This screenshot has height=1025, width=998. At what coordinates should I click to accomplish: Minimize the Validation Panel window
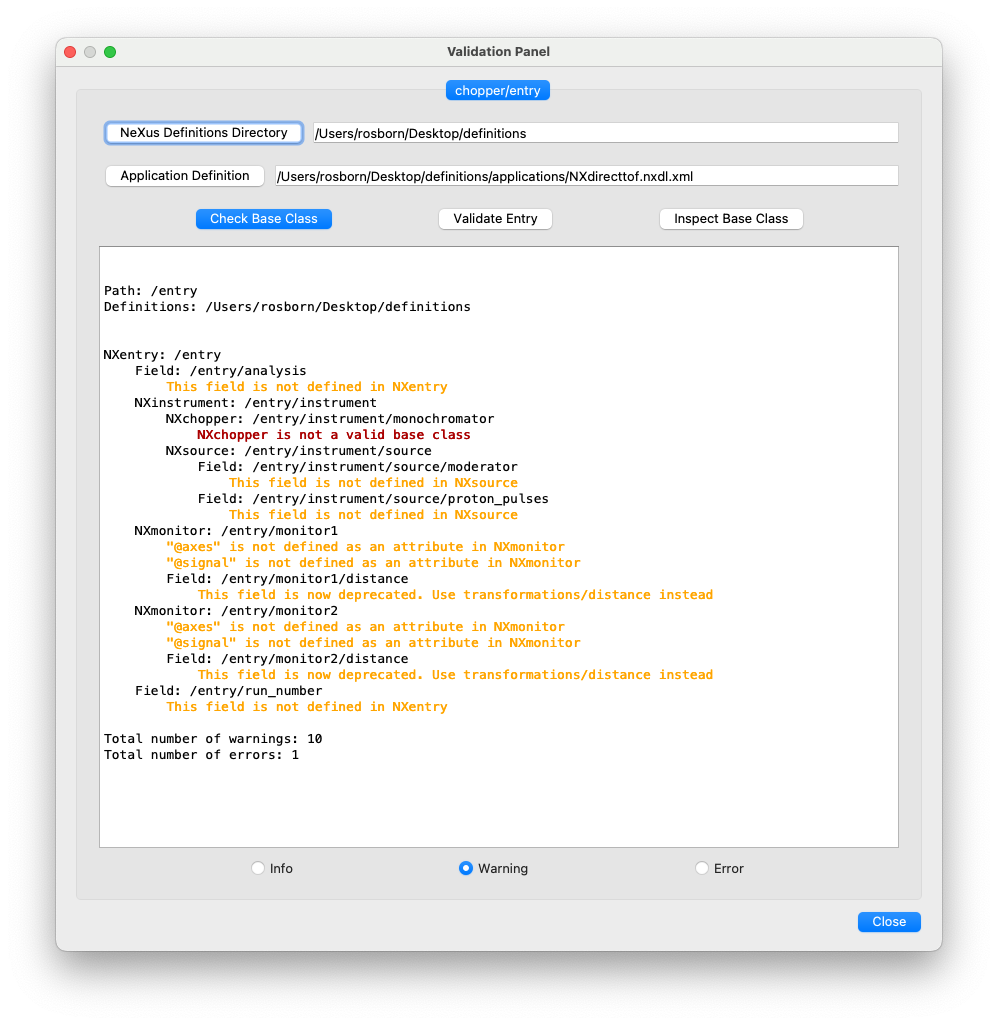pos(90,52)
